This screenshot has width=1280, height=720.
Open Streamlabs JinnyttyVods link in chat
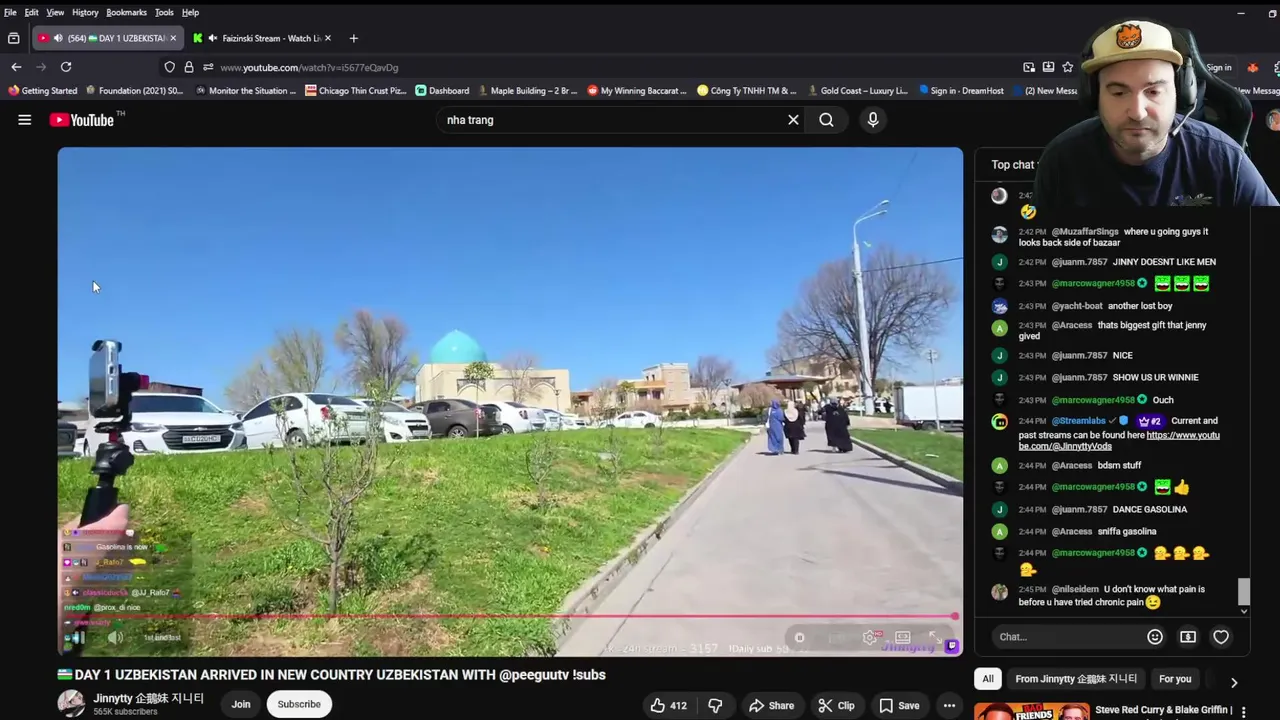[1120, 441]
